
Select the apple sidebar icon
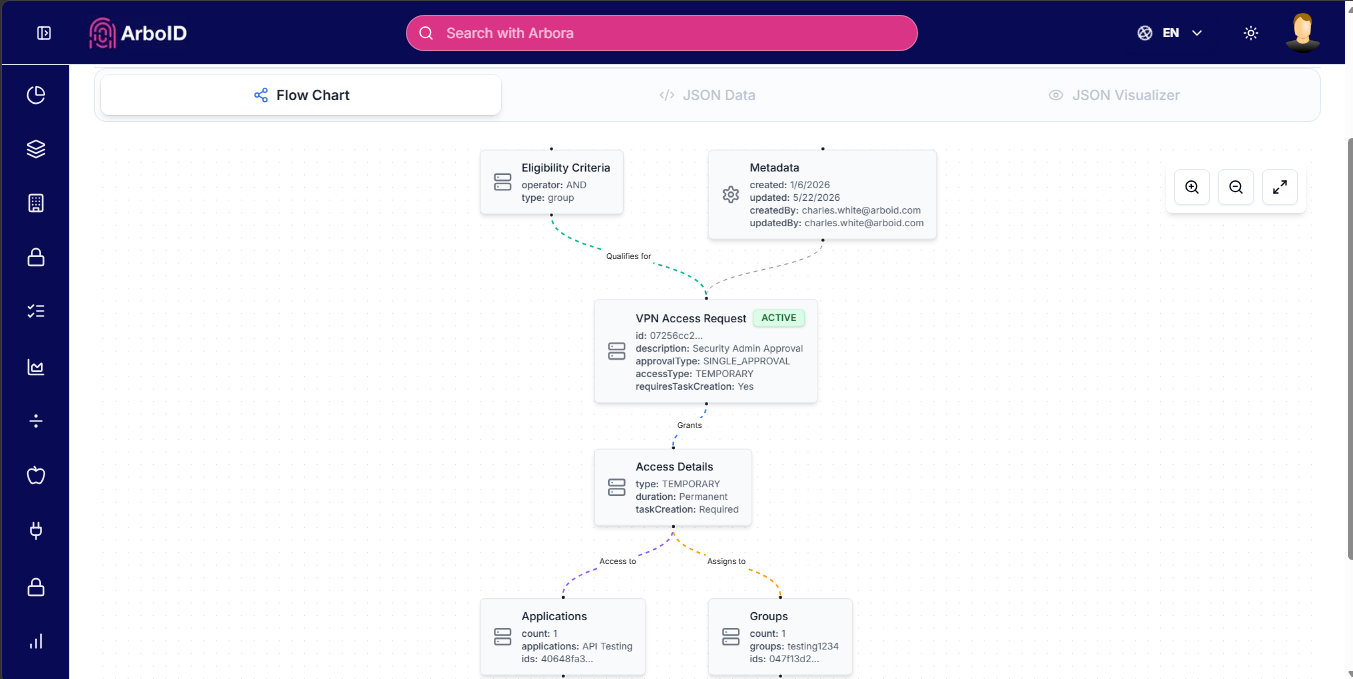point(36,475)
